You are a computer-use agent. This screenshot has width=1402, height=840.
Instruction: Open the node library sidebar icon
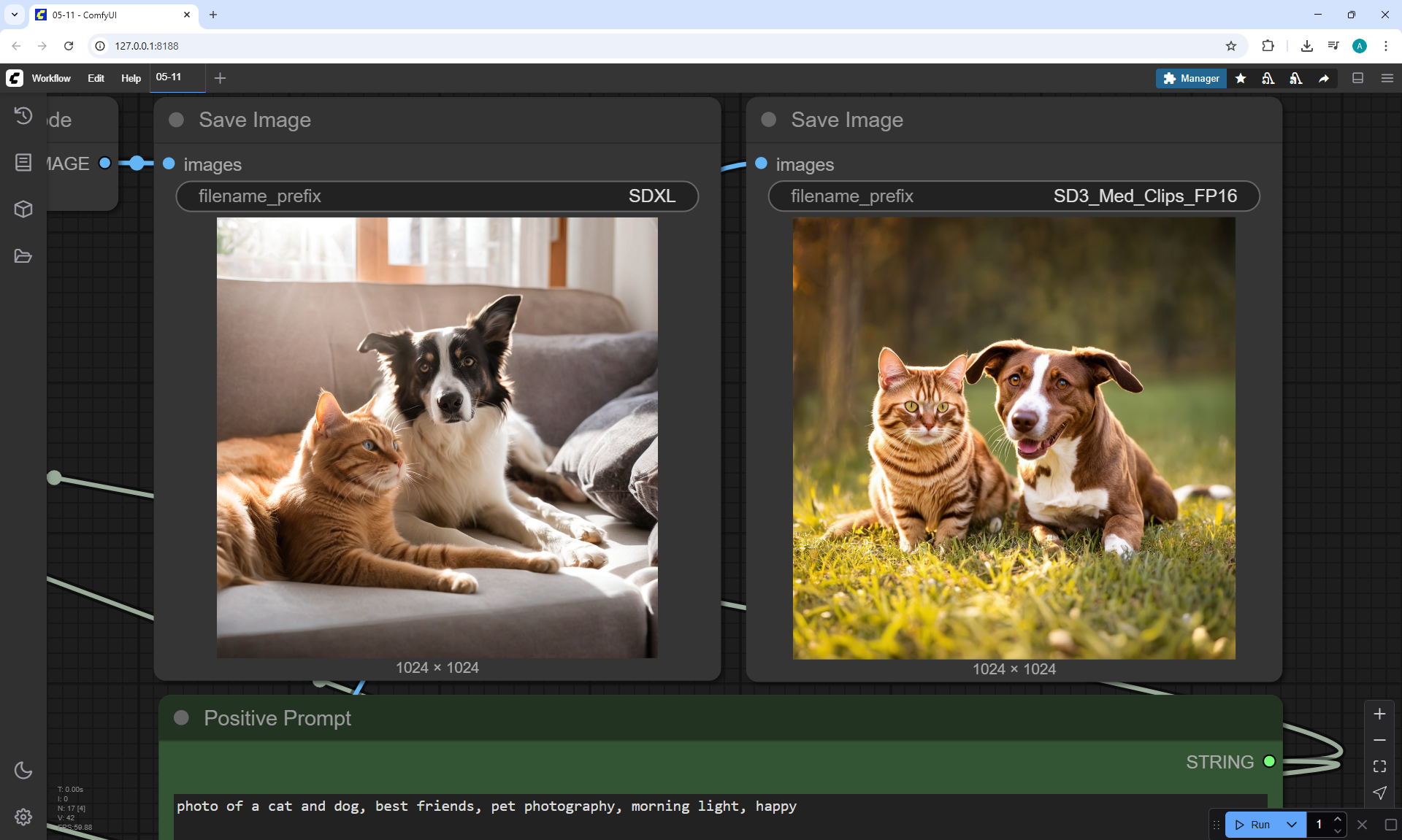pos(23,162)
